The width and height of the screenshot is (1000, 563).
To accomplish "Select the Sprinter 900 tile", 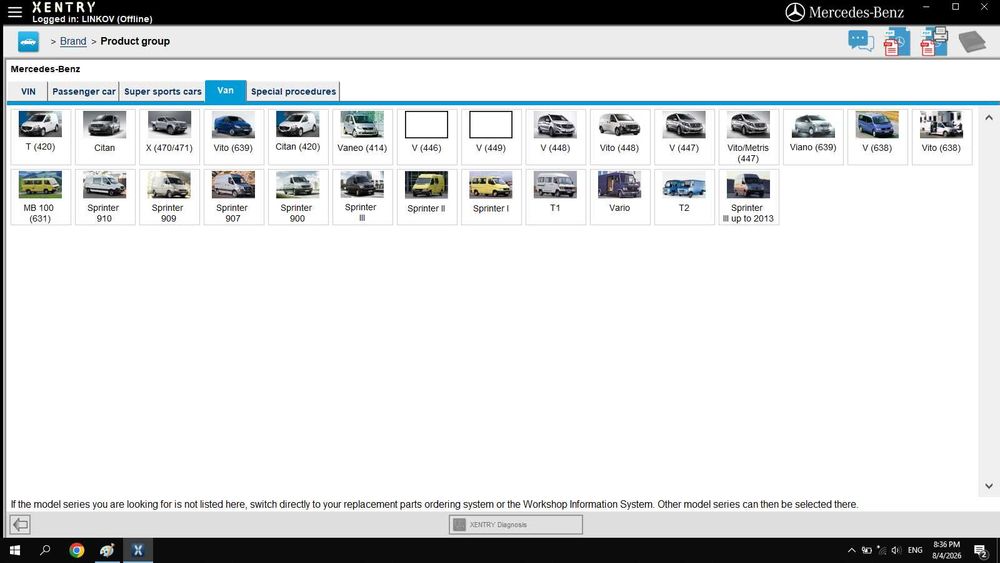I will (298, 197).
